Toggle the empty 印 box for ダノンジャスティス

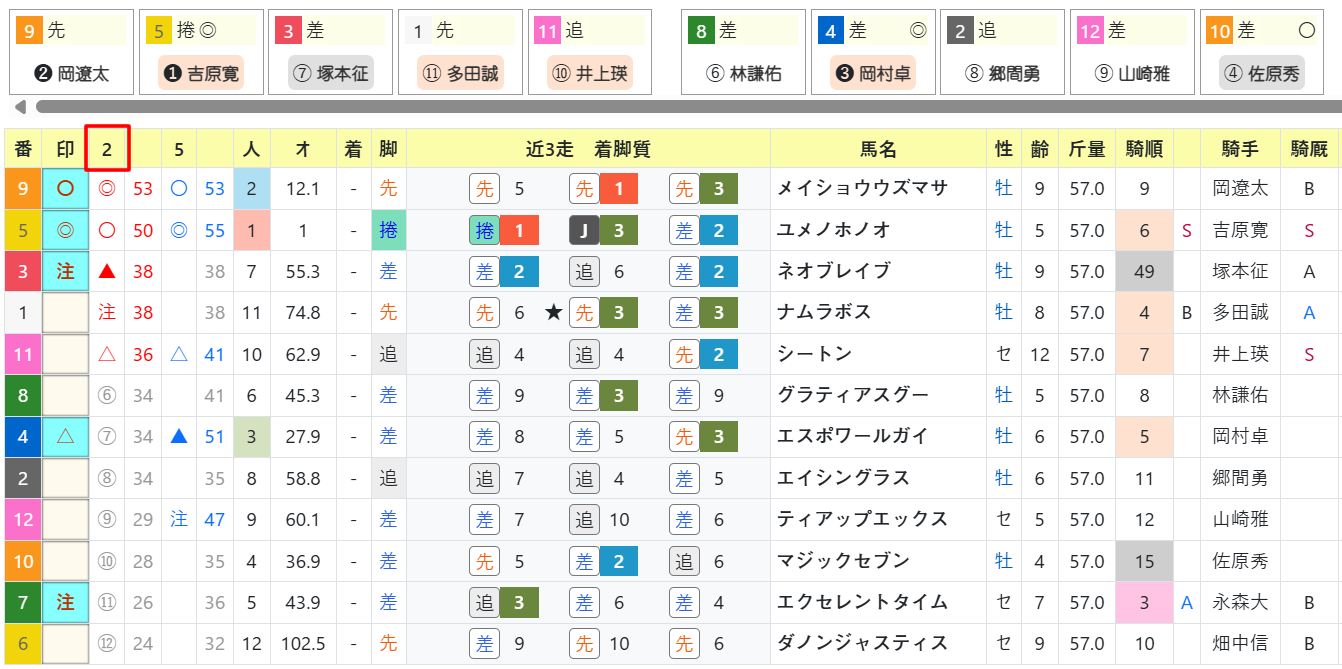click(65, 644)
